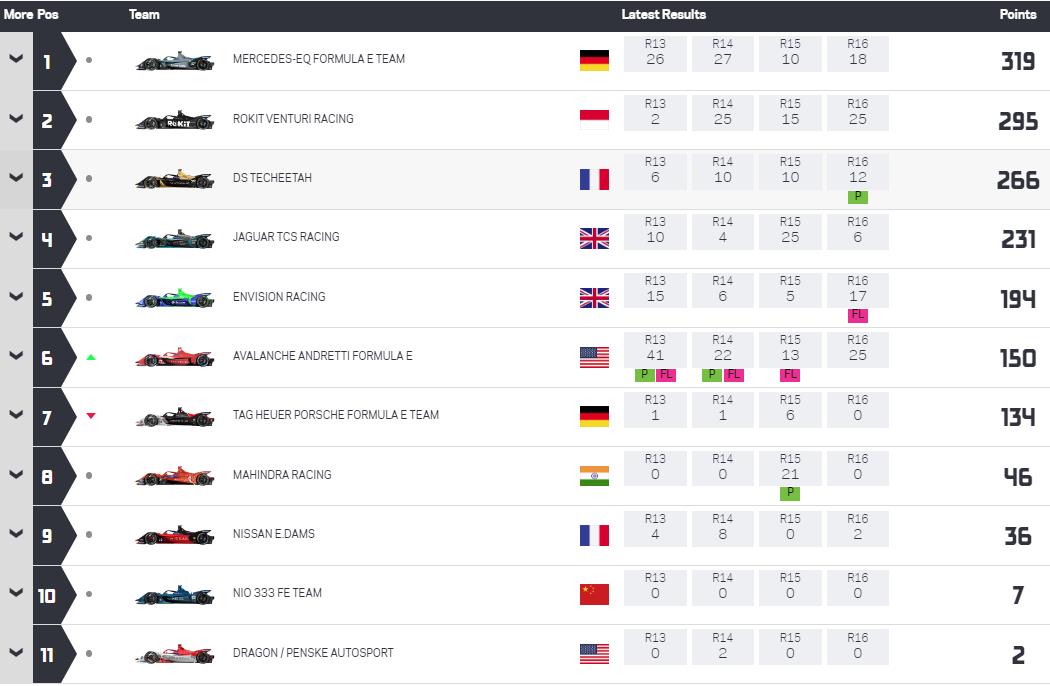Open Jaguar TCS Racing team name
This screenshot has height=686, width=1050.
(x=286, y=236)
